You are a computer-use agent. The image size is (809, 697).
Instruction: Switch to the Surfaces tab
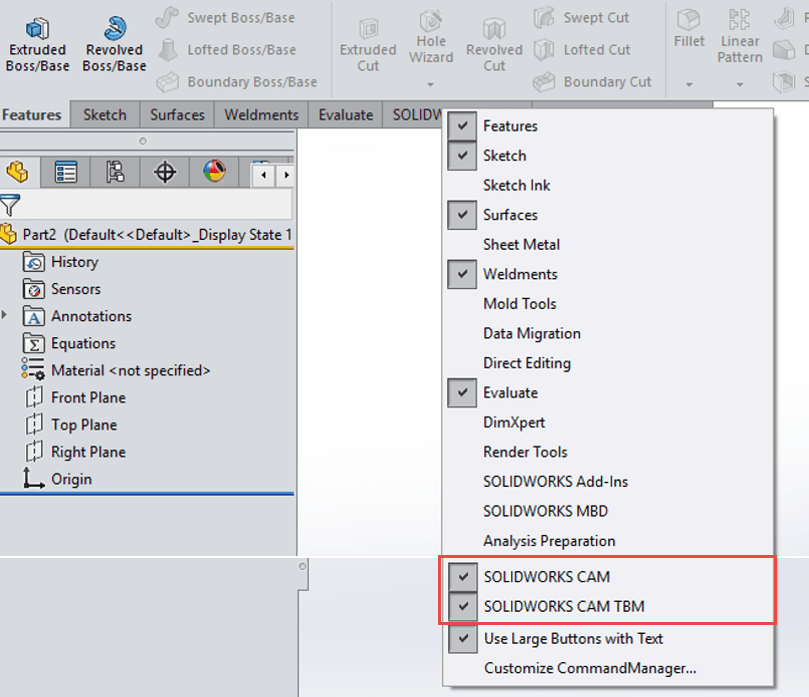tap(177, 115)
